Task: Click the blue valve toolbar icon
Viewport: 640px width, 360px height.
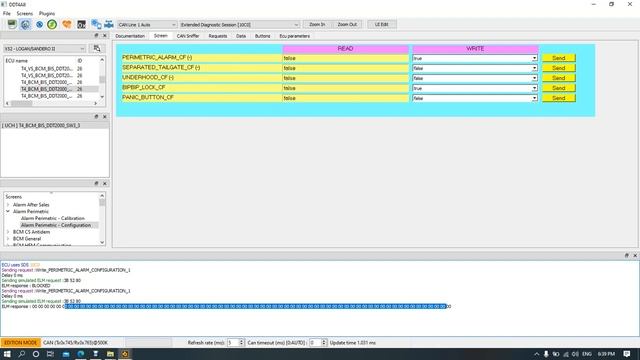Action: (x=109, y=24)
